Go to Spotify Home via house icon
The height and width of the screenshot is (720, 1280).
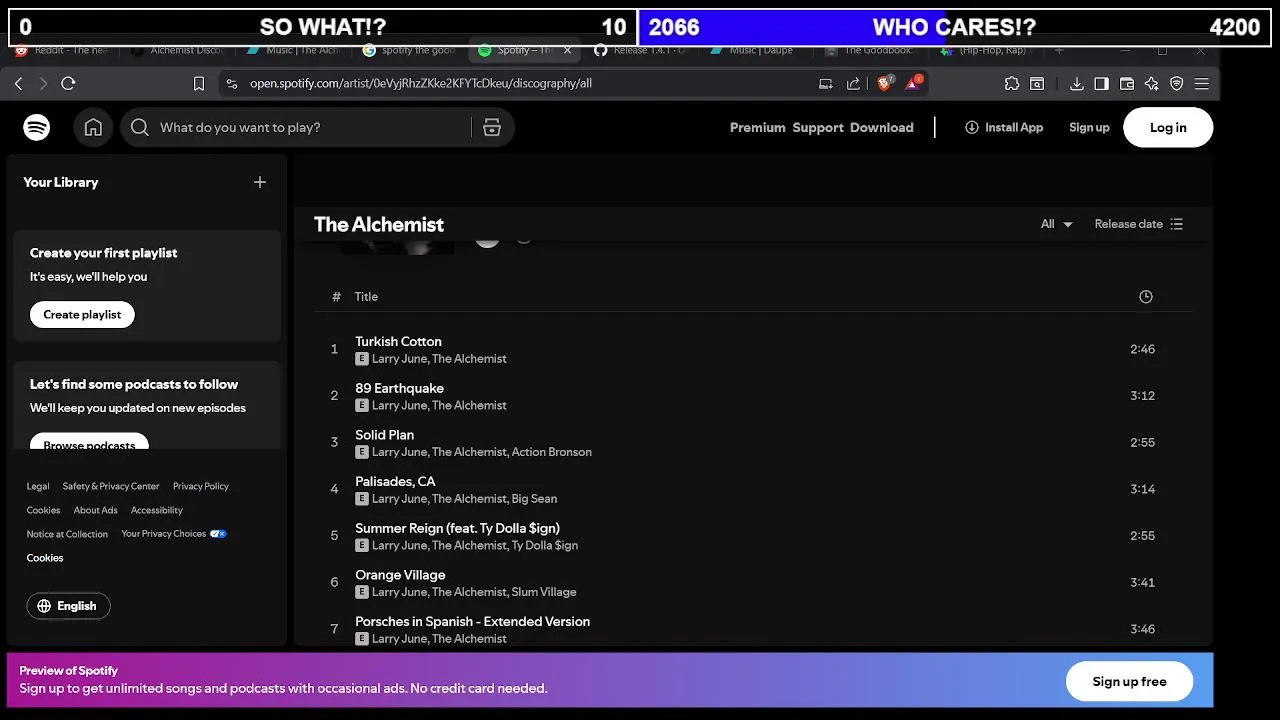coord(93,127)
